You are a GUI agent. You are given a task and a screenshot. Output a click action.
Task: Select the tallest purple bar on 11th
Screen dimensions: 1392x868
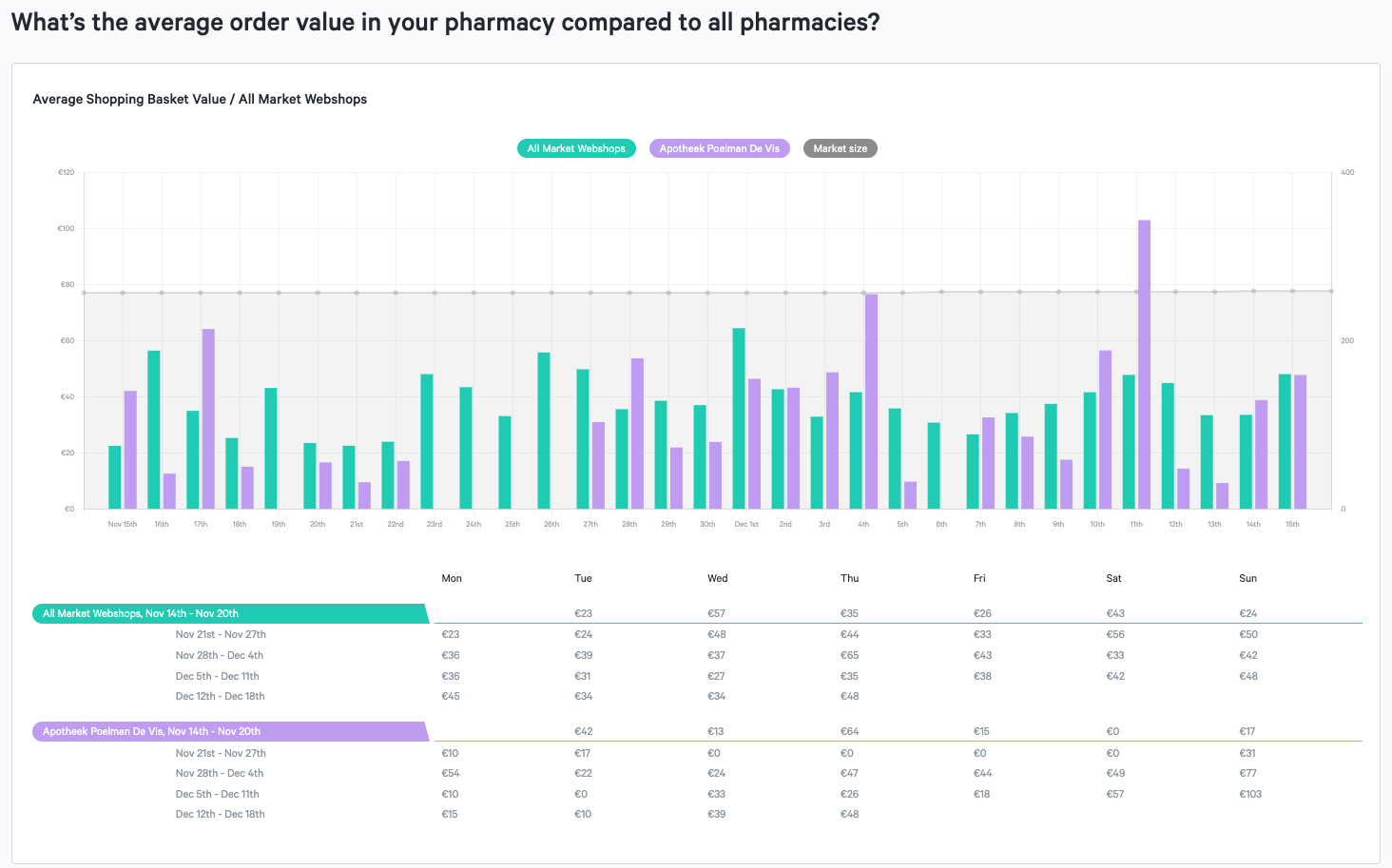pos(1144,364)
